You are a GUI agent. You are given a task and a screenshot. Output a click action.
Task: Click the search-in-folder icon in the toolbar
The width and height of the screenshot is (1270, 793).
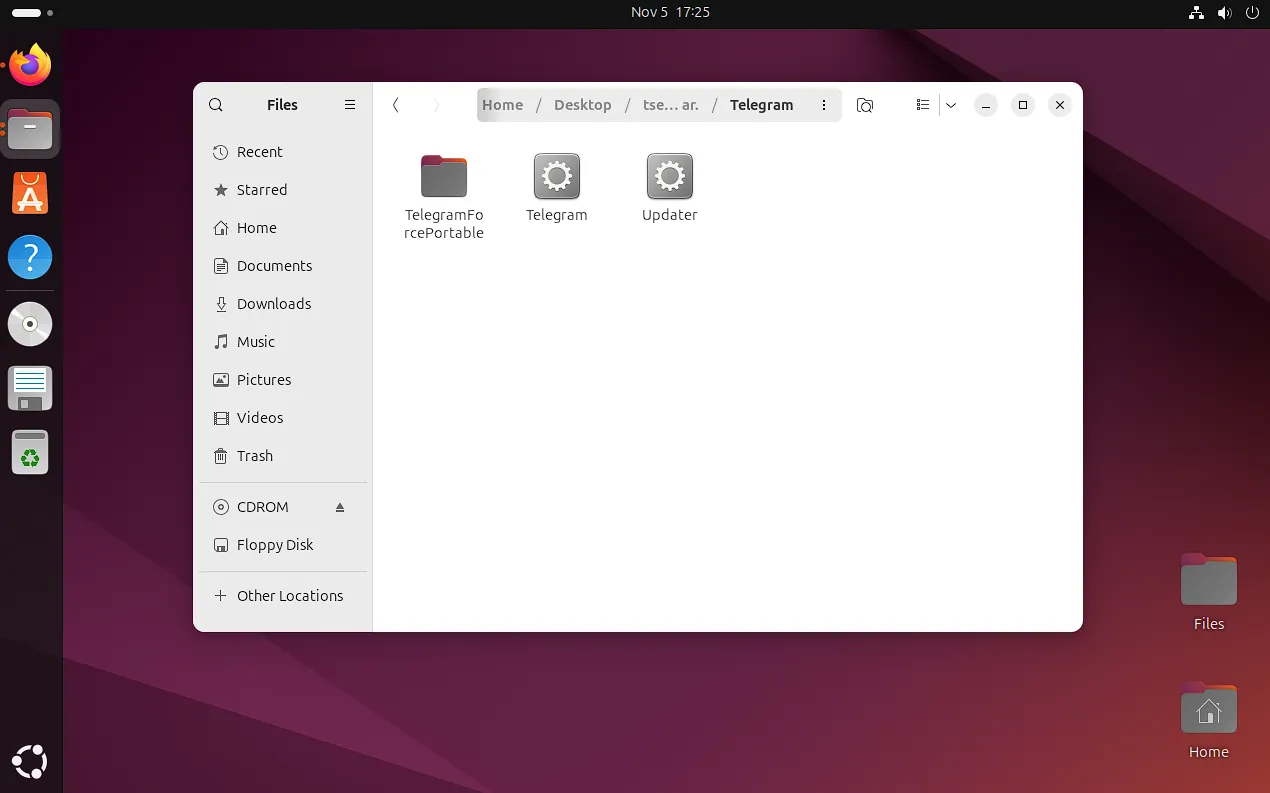[x=866, y=105]
